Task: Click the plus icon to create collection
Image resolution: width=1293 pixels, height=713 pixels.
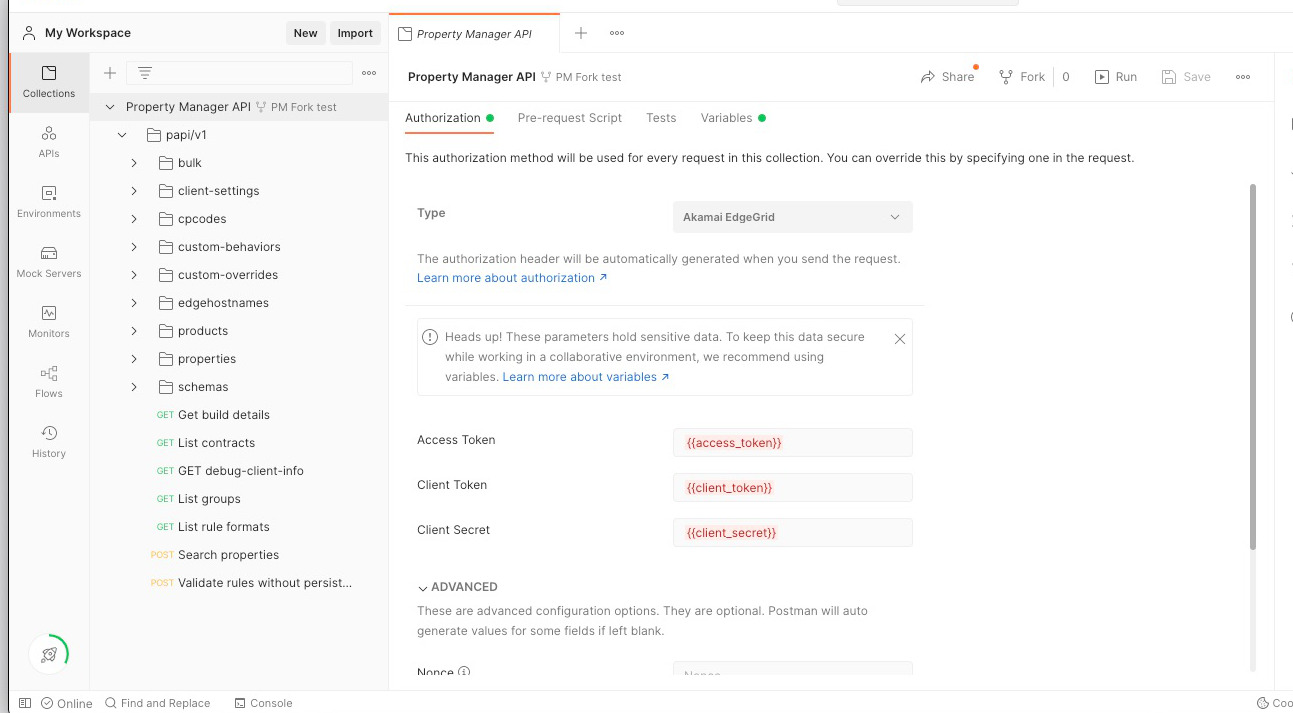Action: [110, 73]
